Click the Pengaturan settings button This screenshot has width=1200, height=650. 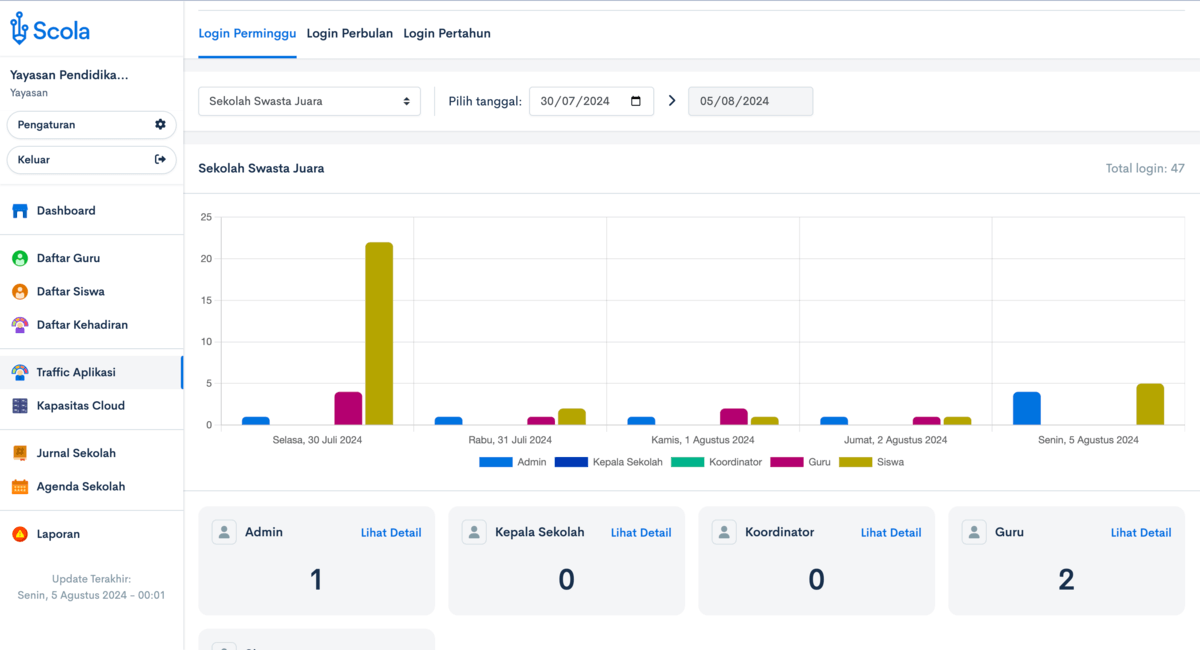click(91, 125)
